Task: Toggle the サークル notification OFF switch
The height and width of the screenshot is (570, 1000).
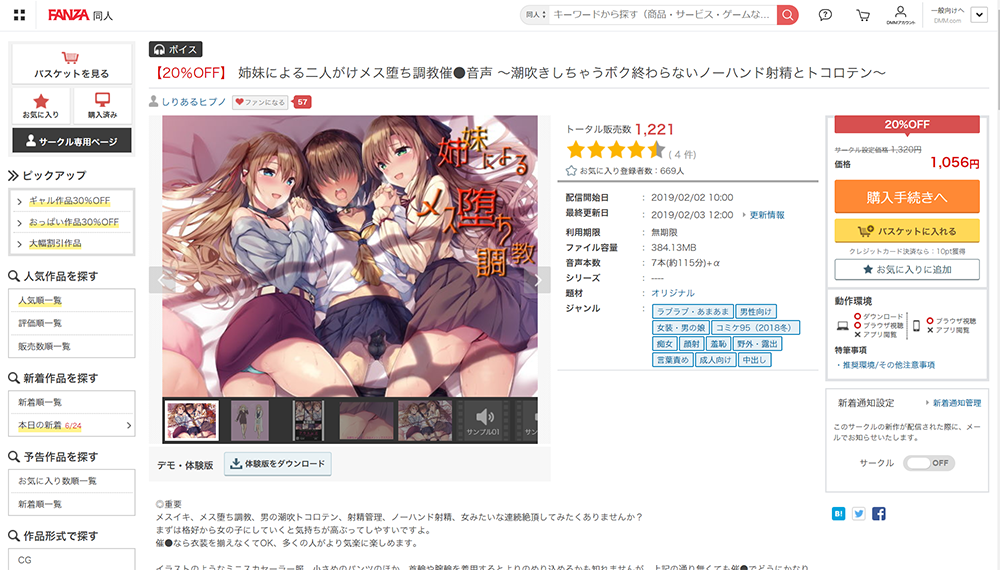Action: (929, 463)
